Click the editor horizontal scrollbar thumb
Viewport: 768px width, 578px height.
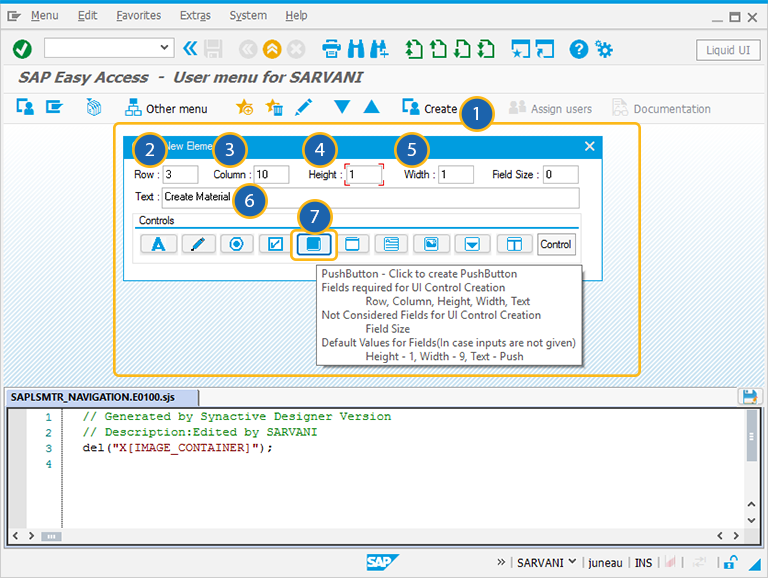coord(51,536)
